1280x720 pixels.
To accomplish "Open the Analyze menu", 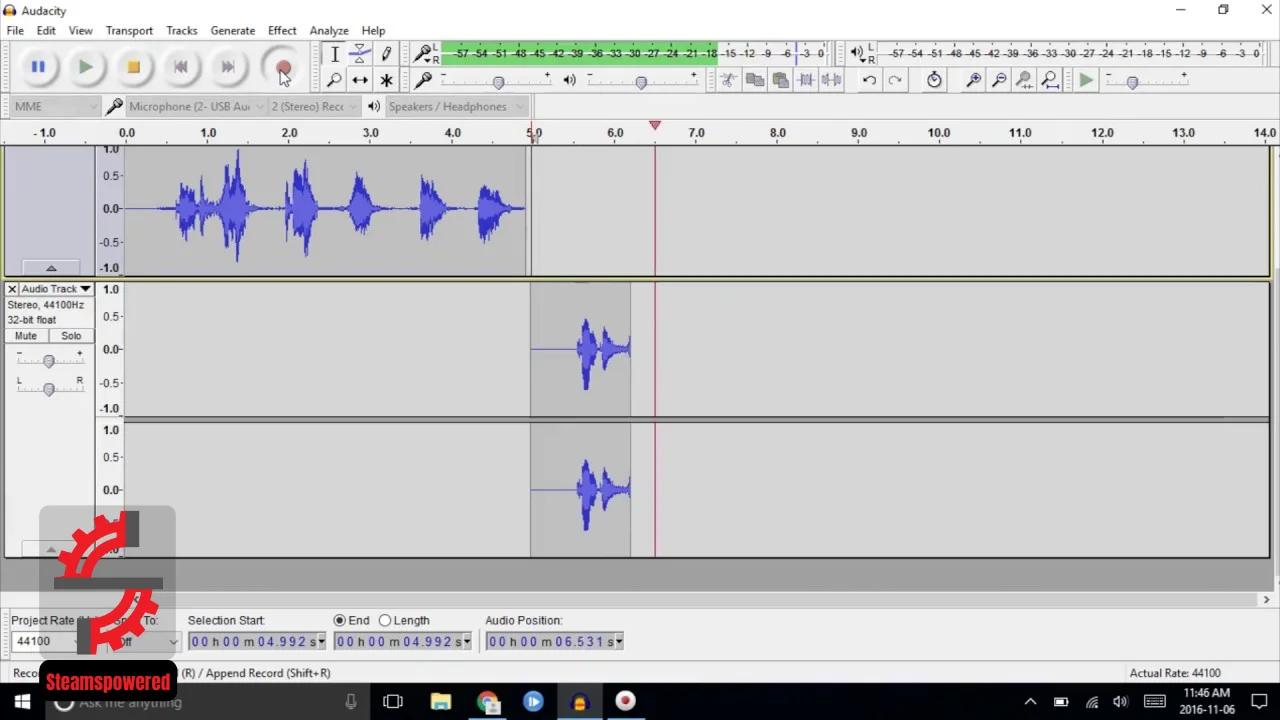I will (329, 31).
